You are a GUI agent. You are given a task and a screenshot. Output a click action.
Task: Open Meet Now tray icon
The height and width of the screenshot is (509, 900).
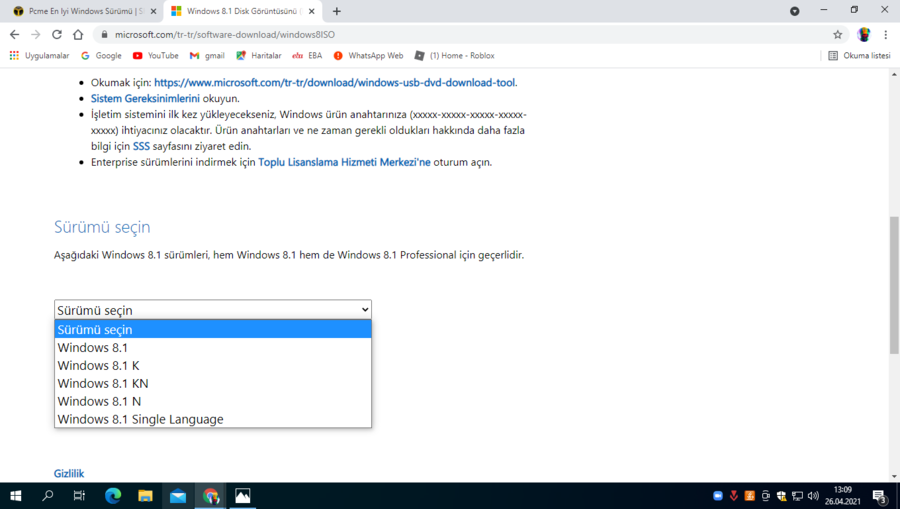click(x=766, y=496)
